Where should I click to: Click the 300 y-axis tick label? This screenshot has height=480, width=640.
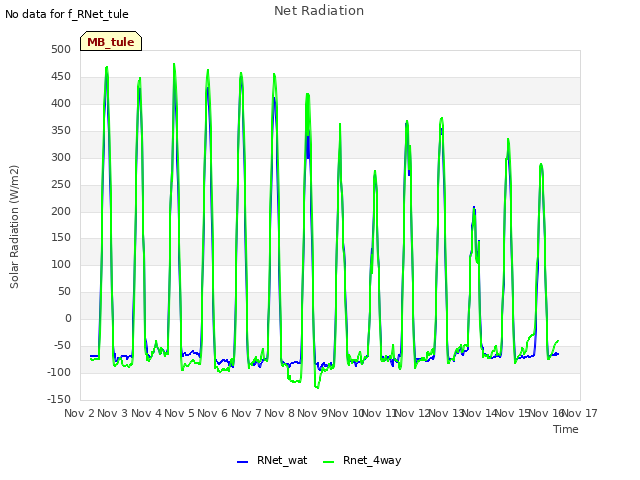pos(61,157)
